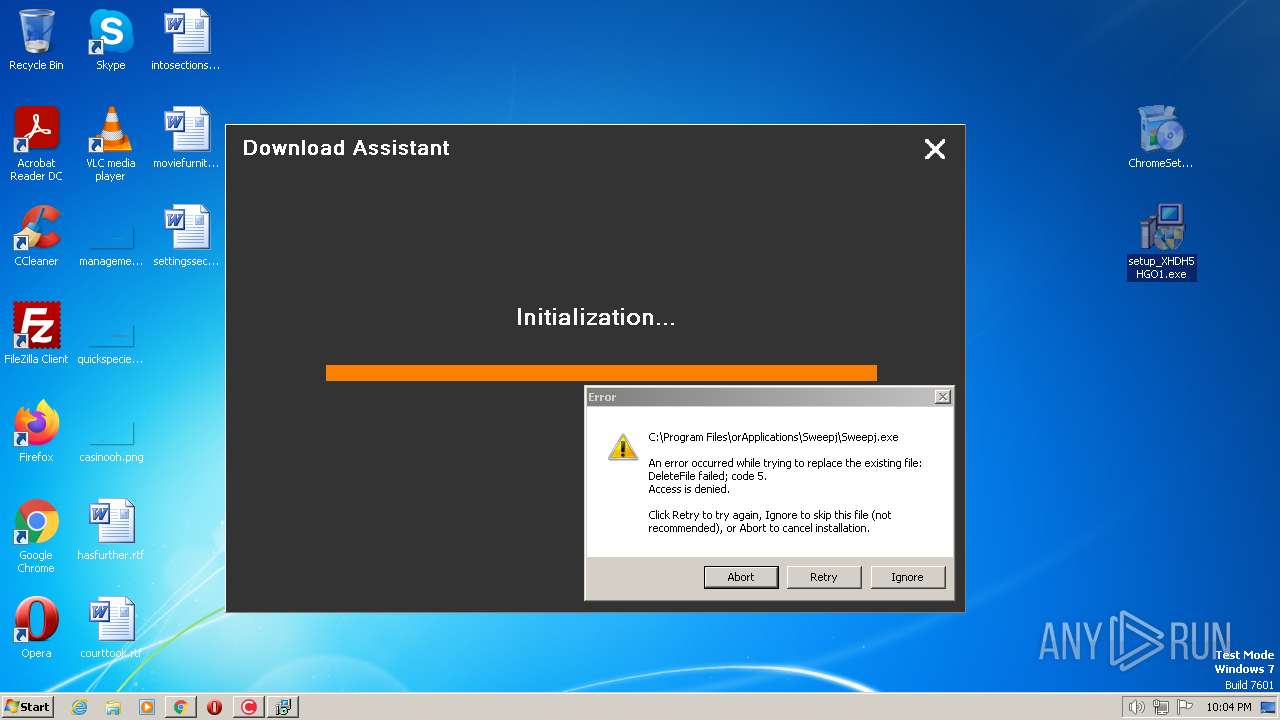Click the volume speaker tray icon
Screen dimensions: 1280x720
(x=1137, y=707)
